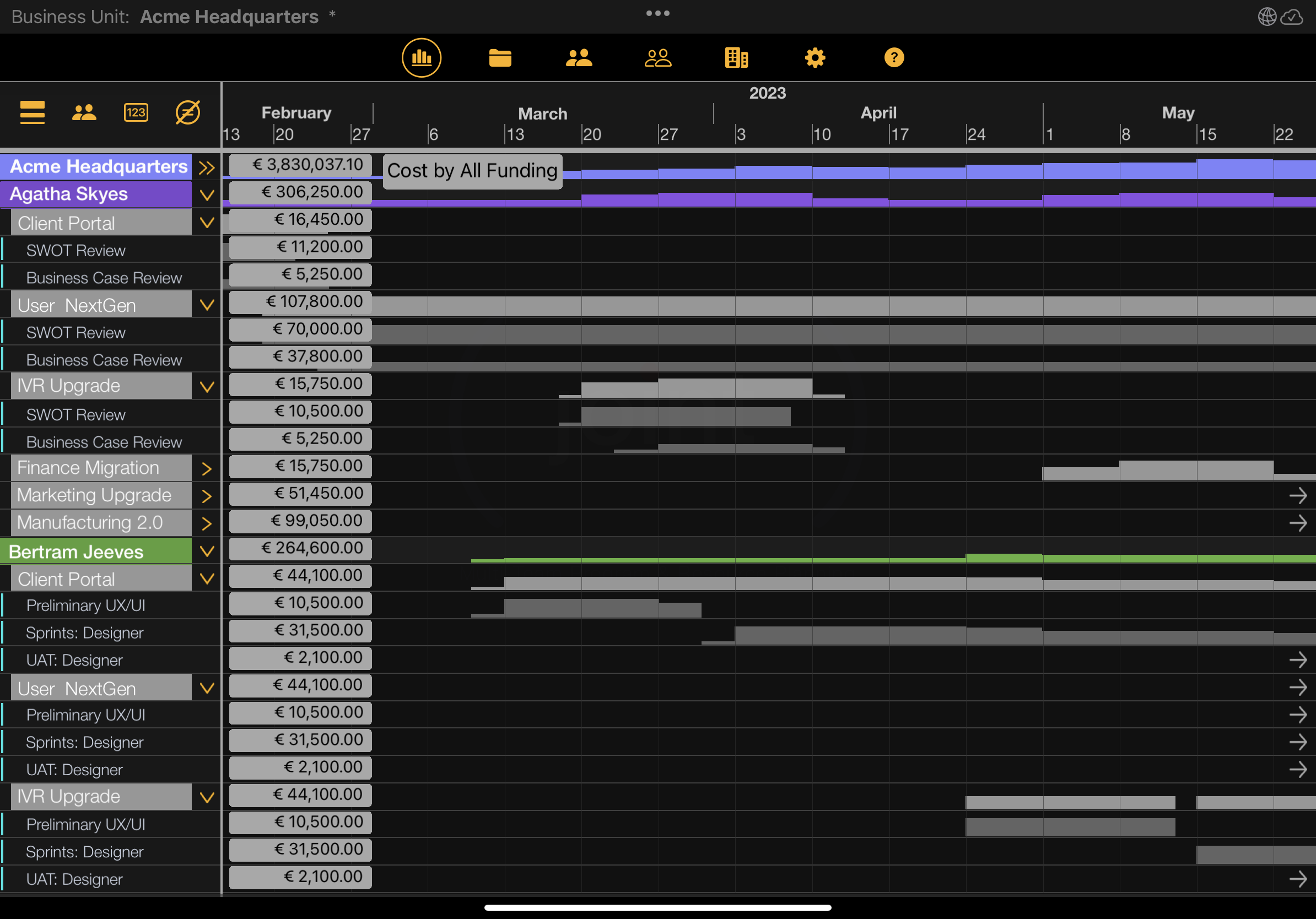The image size is (1316, 919).
Task: Collapse the Bertram Jeeves group
Action: [207, 551]
